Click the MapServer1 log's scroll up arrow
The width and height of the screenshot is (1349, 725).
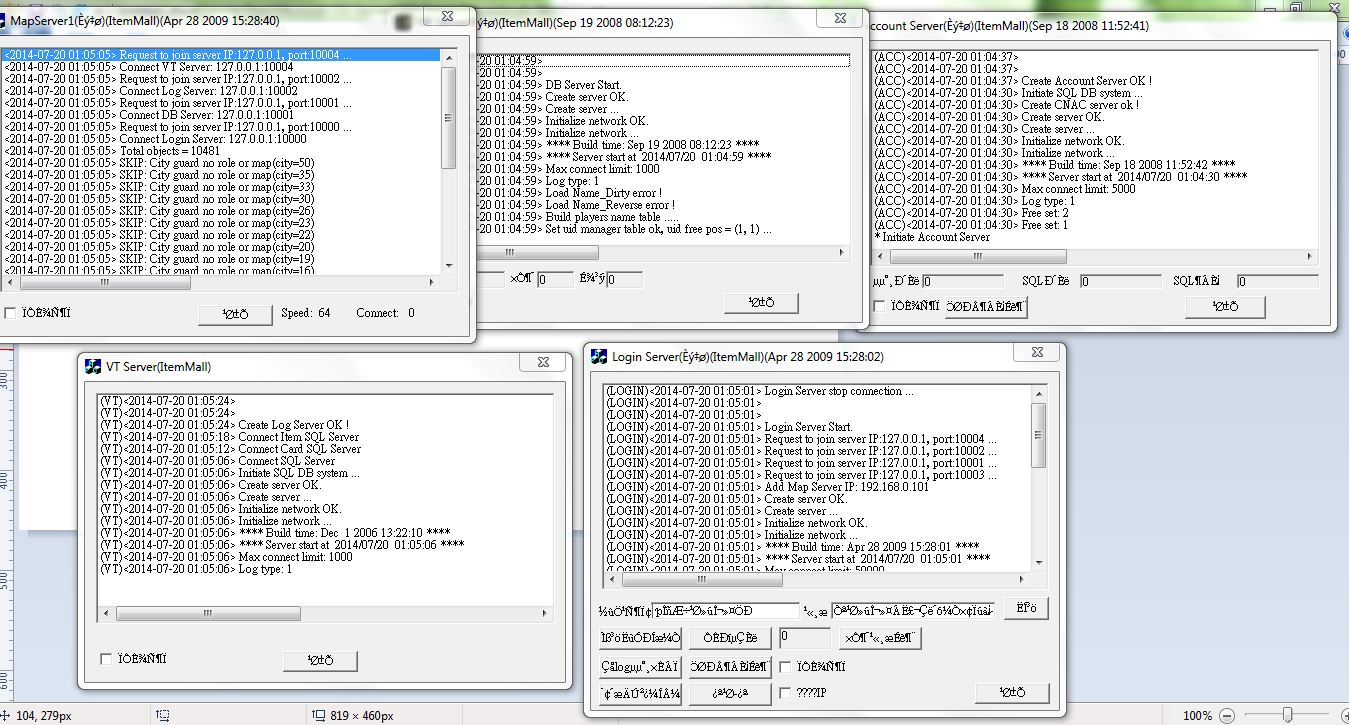[x=448, y=57]
